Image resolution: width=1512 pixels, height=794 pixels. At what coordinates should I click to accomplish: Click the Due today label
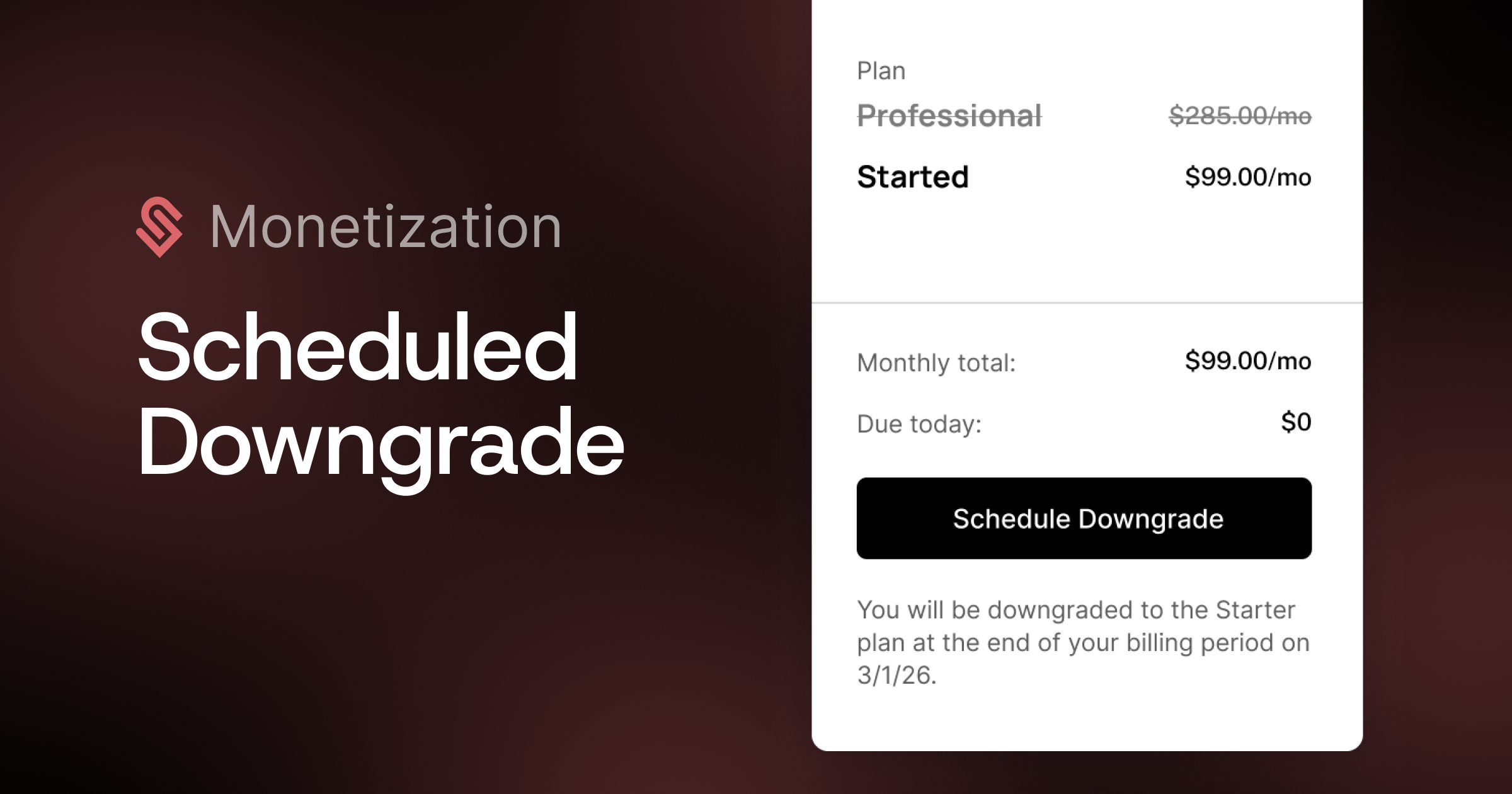tap(919, 424)
